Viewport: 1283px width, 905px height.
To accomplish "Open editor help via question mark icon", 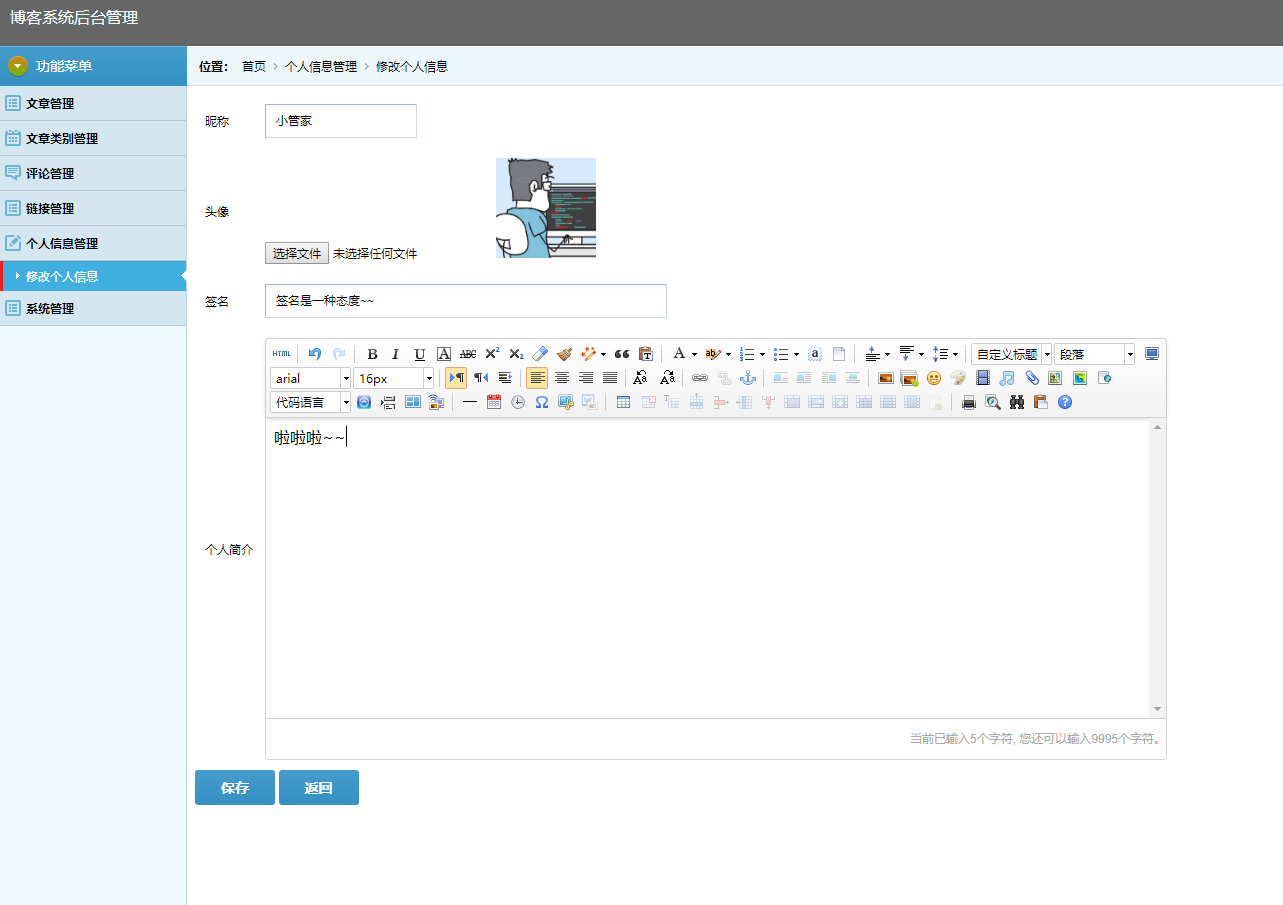I will (x=1065, y=402).
